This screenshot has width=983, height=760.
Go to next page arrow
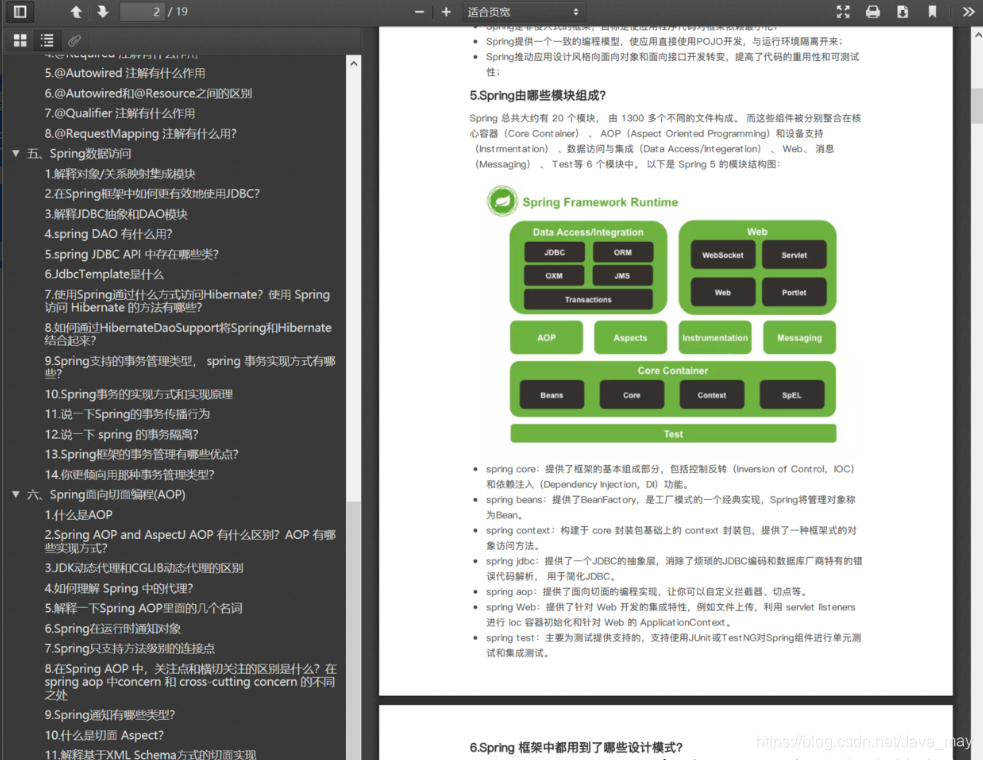103,11
